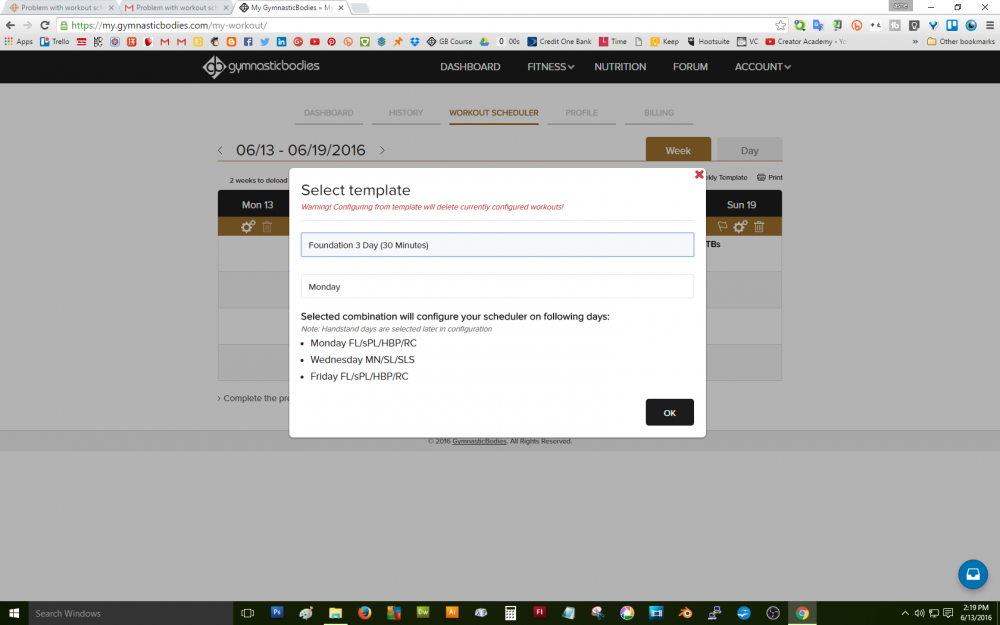Viewport: 1000px width, 625px height.
Task: Open the LinkedIn bookmark icon
Action: (281, 41)
